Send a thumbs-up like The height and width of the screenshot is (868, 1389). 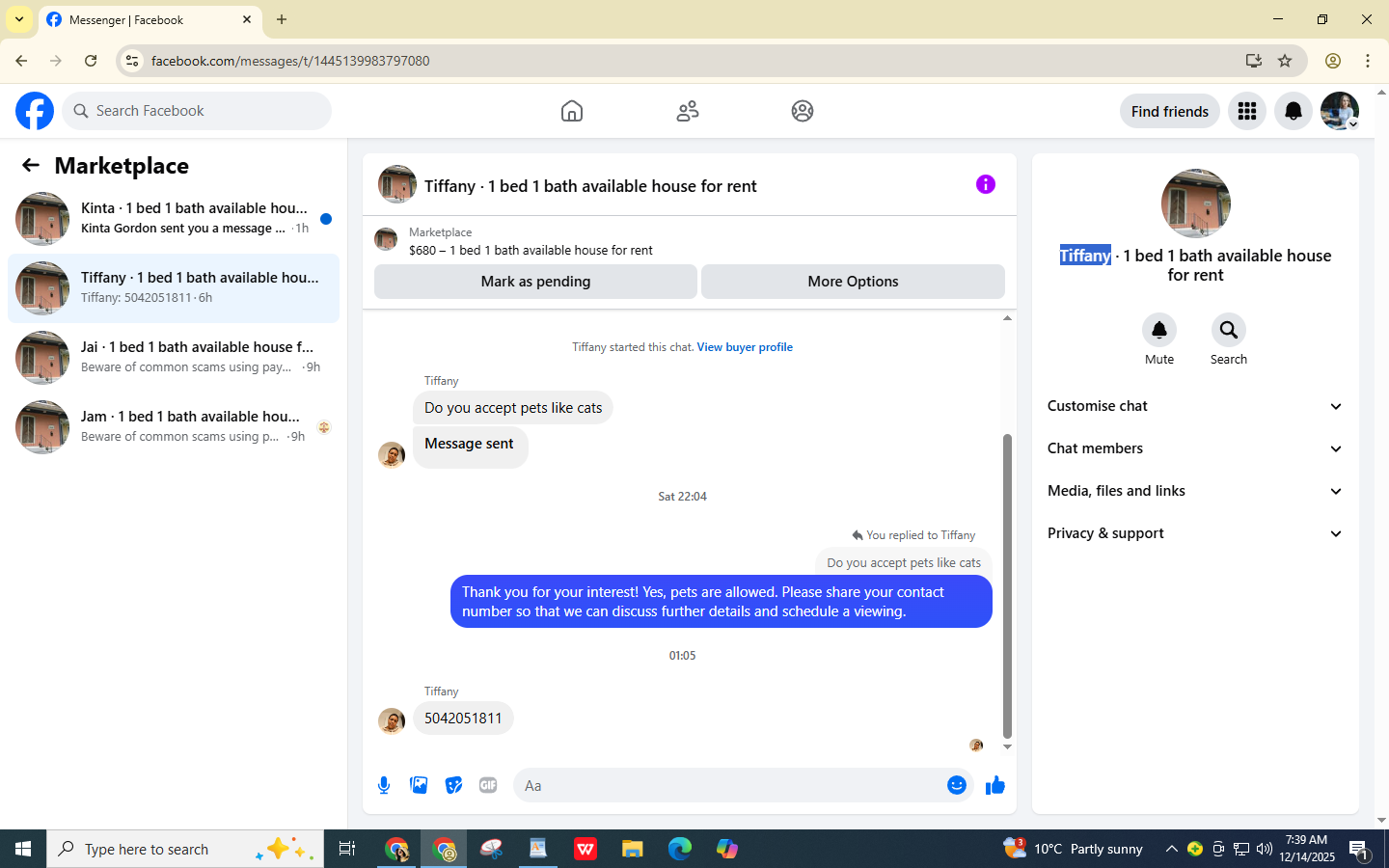995,785
